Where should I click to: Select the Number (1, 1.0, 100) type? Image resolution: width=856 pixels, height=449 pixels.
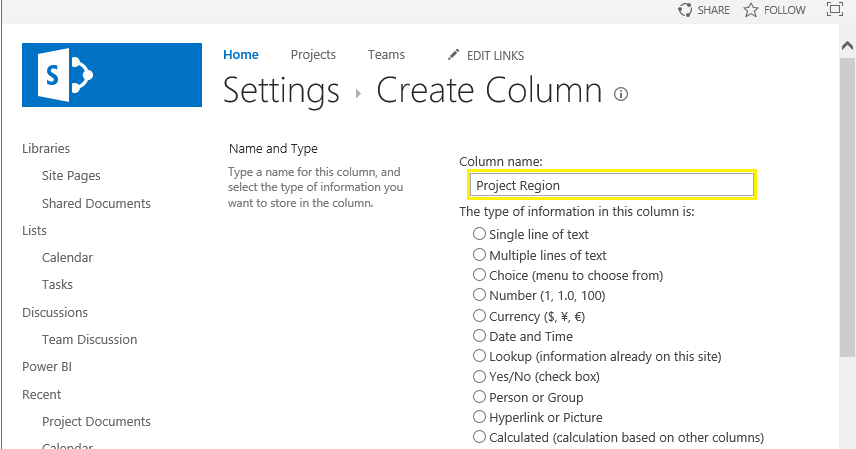coord(479,295)
